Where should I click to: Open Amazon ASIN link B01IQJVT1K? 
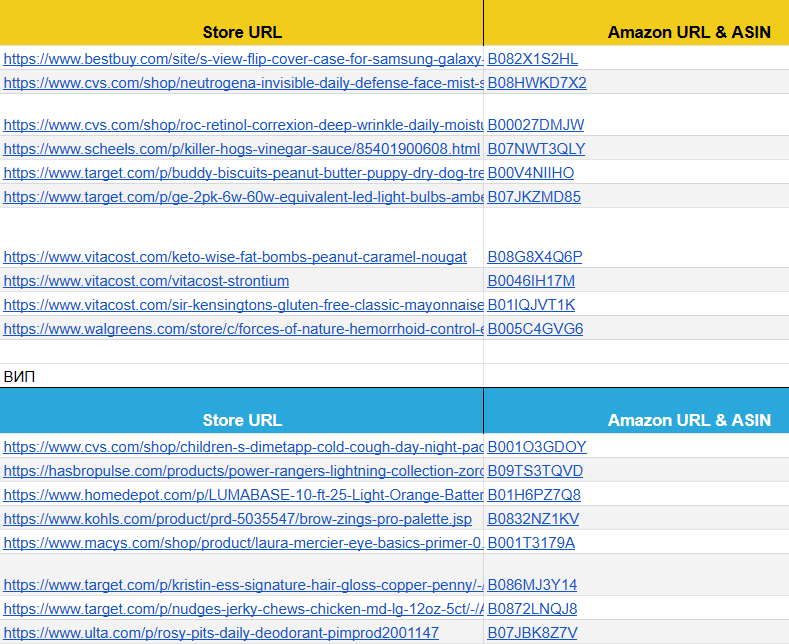click(x=531, y=305)
